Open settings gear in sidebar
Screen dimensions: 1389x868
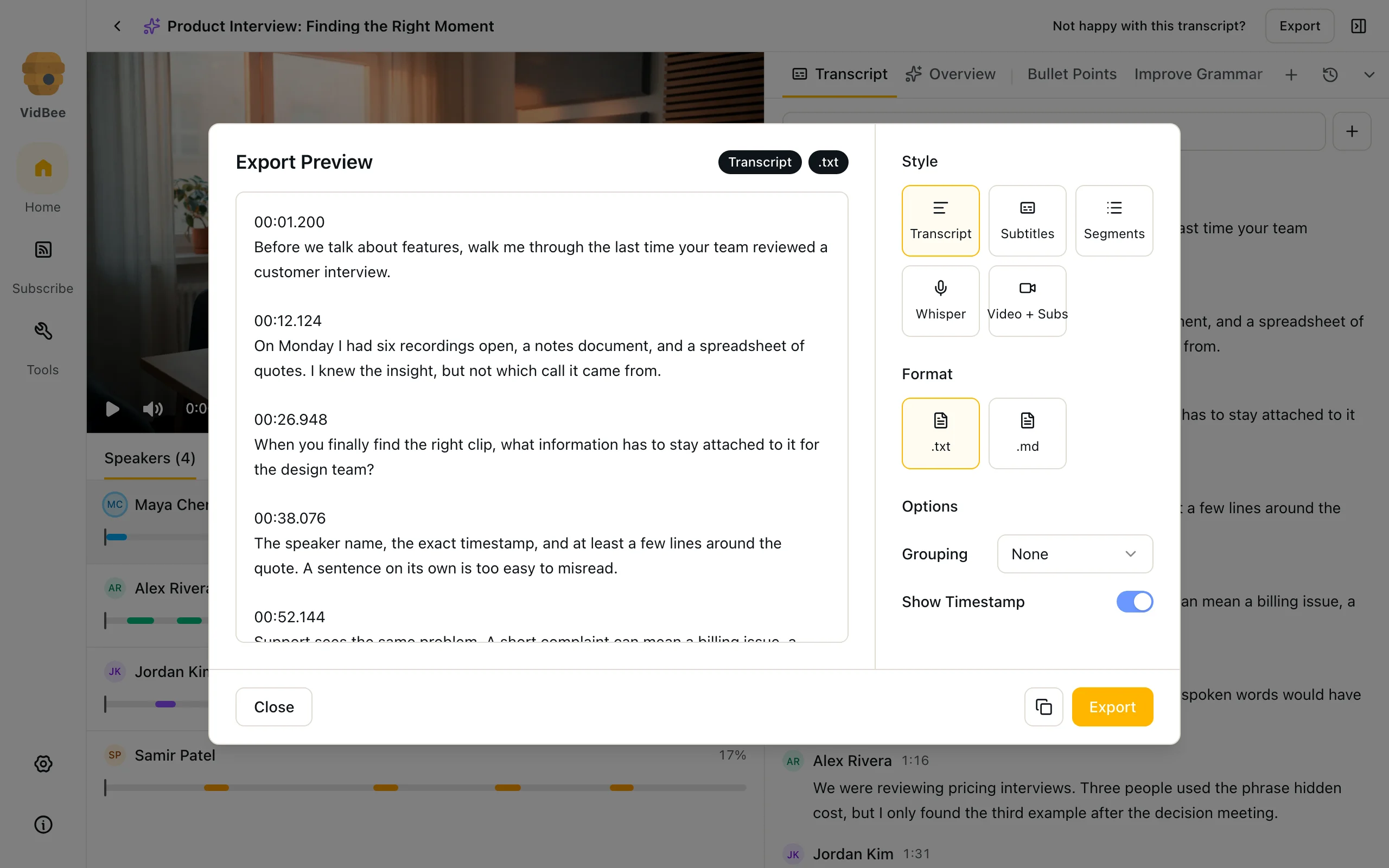tap(43, 763)
